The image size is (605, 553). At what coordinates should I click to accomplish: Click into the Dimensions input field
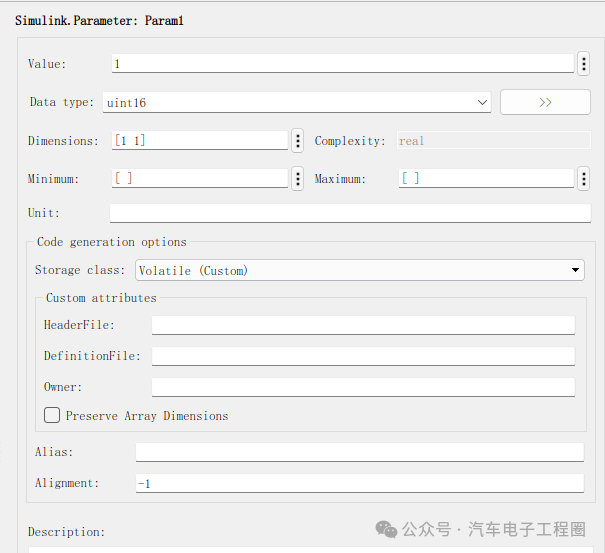(x=200, y=140)
